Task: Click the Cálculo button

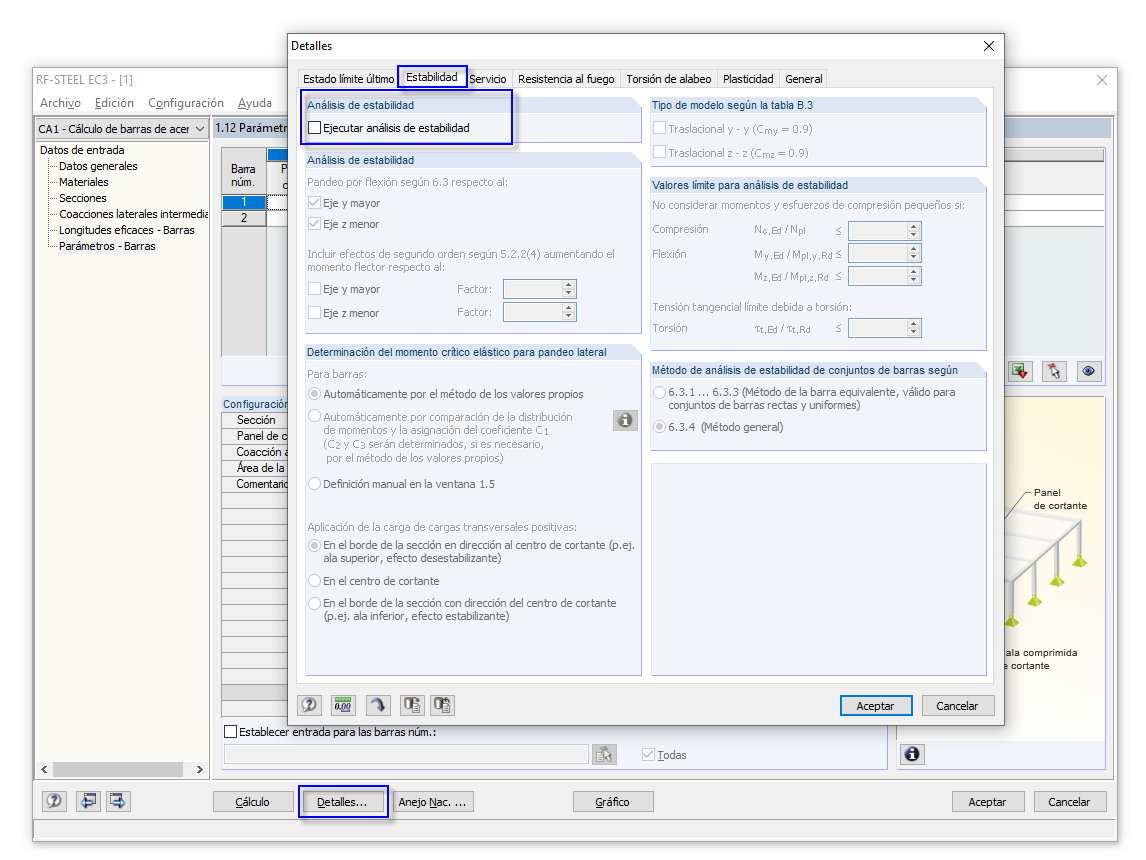Action: (253, 802)
